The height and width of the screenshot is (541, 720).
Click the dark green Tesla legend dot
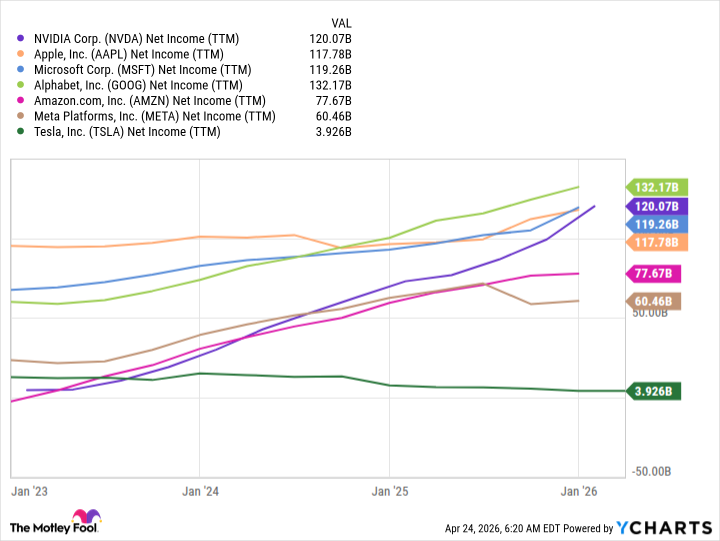pos(23,131)
